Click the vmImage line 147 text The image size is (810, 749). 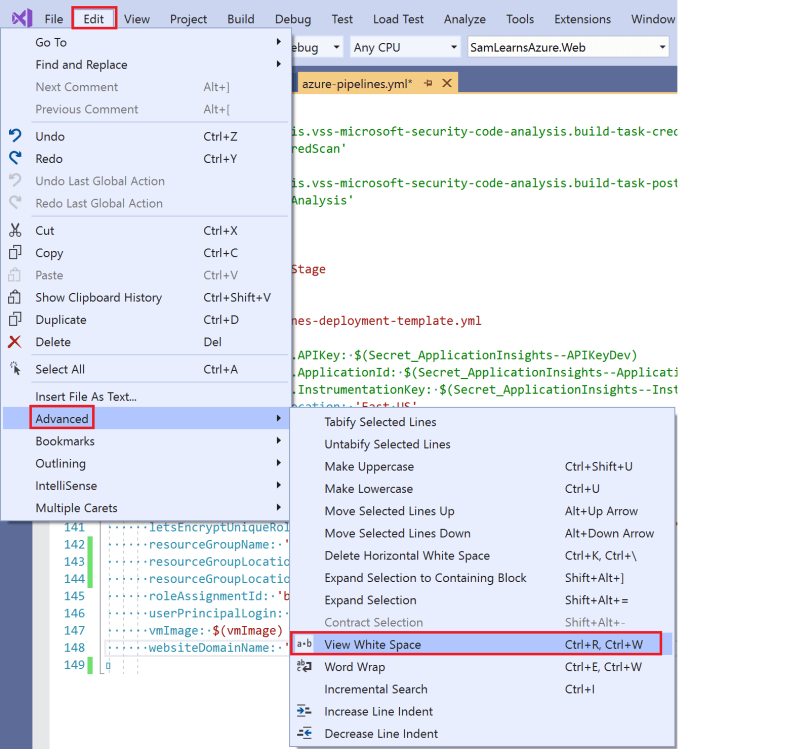click(x=215, y=630)
